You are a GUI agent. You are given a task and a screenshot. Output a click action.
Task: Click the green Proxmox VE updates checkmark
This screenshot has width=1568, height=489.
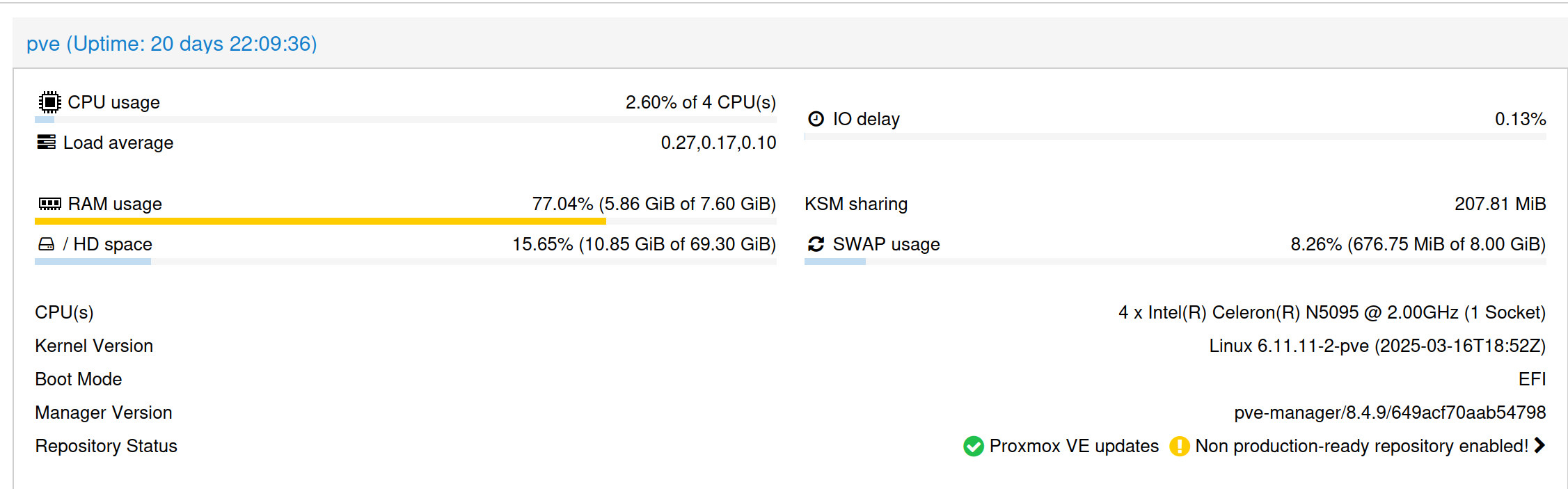973,446
